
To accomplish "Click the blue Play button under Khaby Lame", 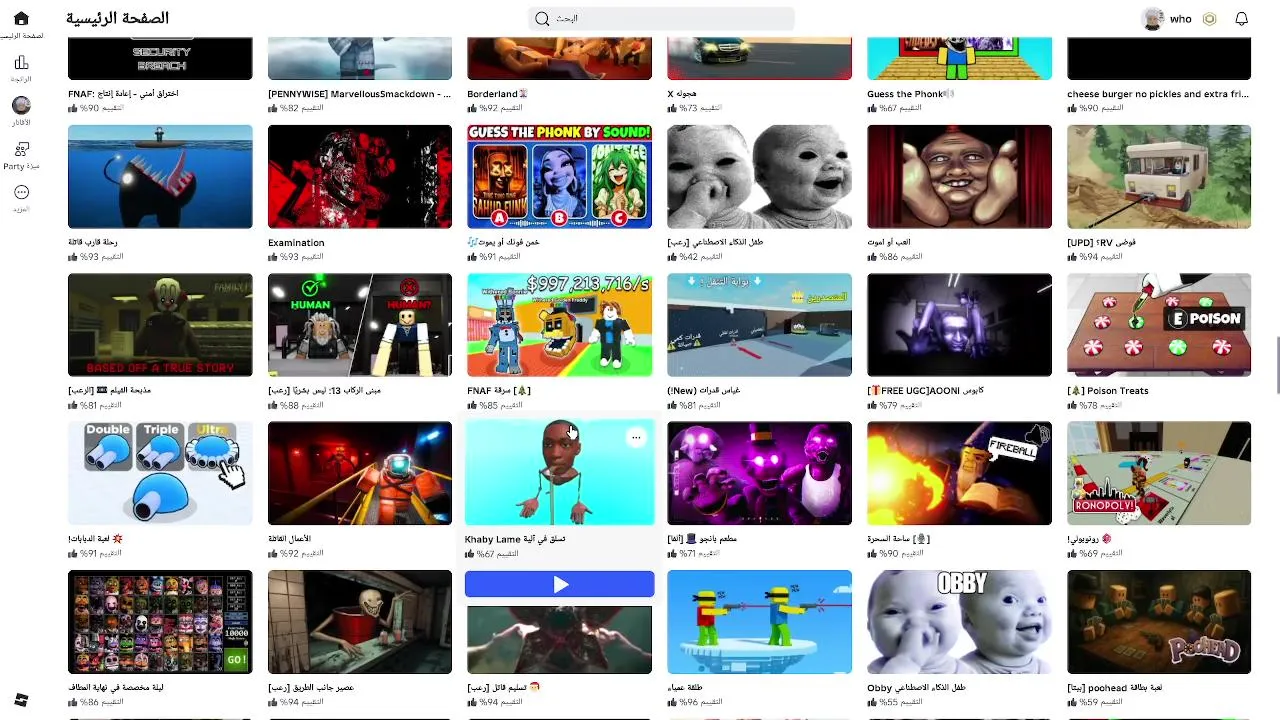I will pos(560,584).
